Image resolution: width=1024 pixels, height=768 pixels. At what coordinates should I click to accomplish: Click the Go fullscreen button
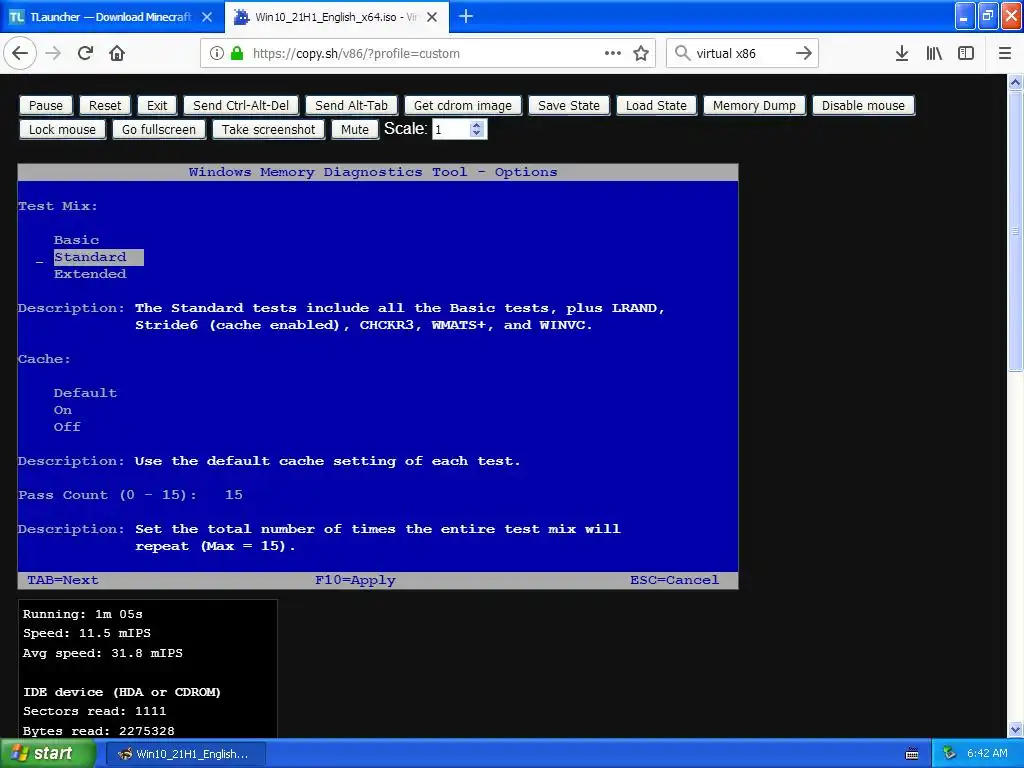tap(159, 130)
